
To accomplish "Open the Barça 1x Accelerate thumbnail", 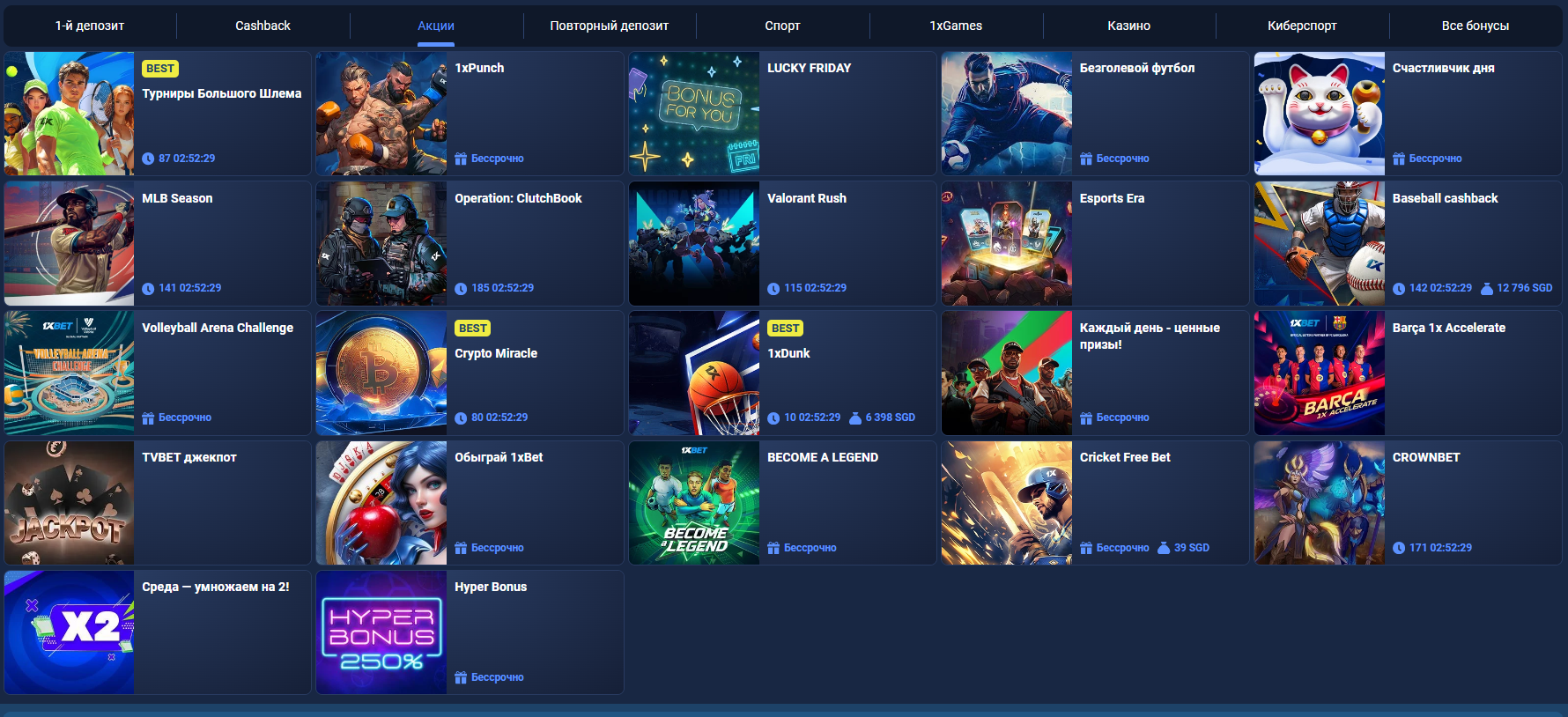I will tap(1319, 373).
